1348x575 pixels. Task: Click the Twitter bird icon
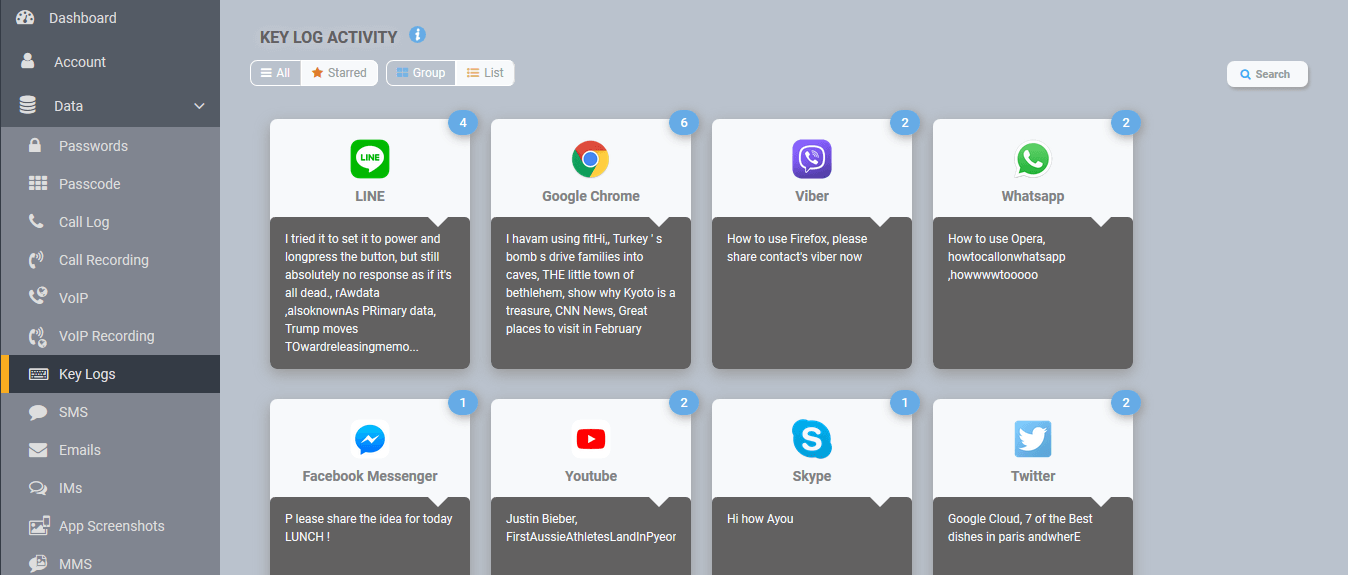(1032, 439)
